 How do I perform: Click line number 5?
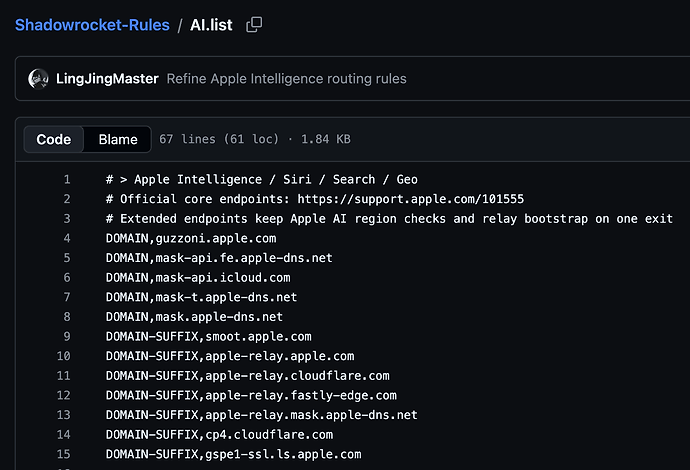pyautogui.click(x=67, y=258)
